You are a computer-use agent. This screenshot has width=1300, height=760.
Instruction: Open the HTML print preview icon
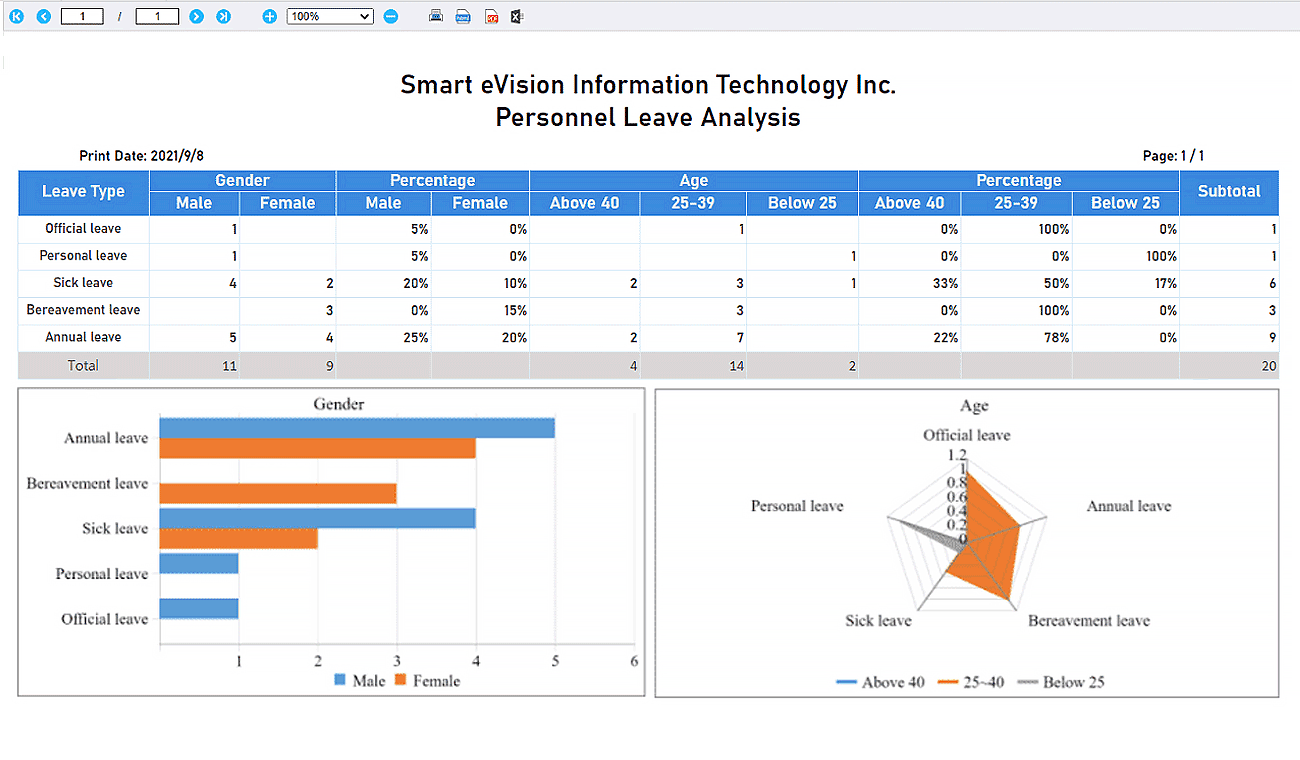(463, 16)
